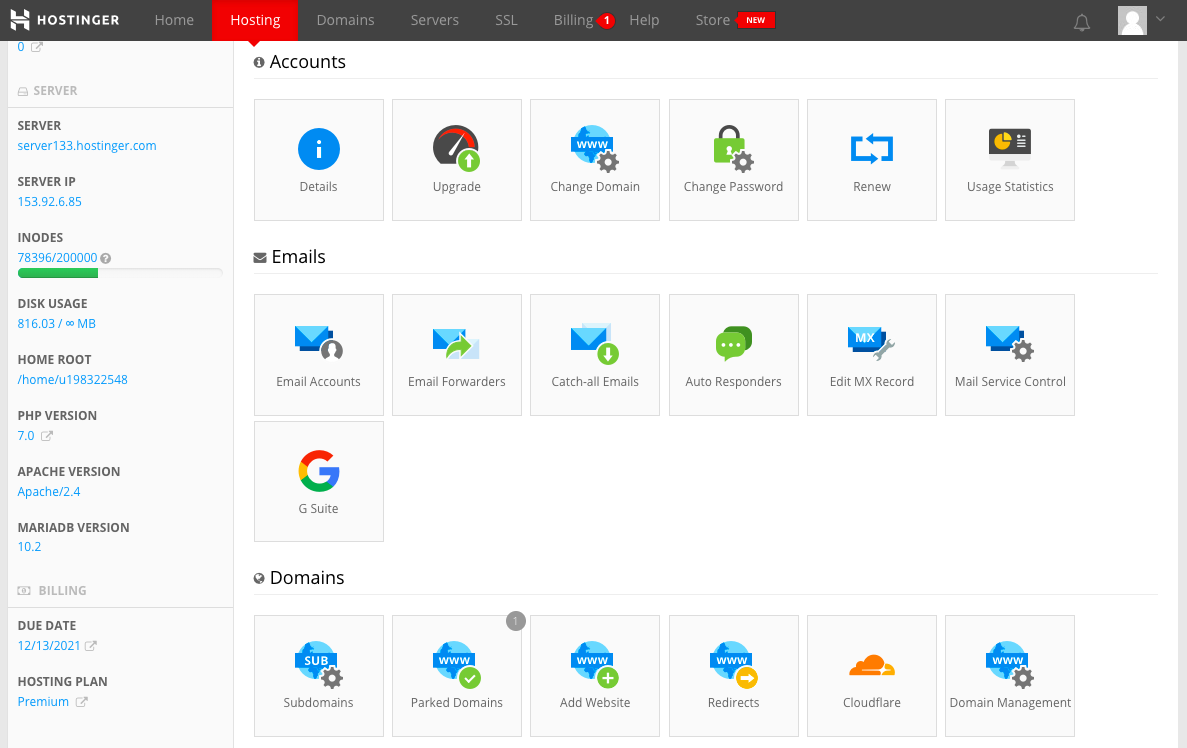Click the Upgrade speedometer icon
Screen dimensions: 1187x748
[x=456, y=148]
